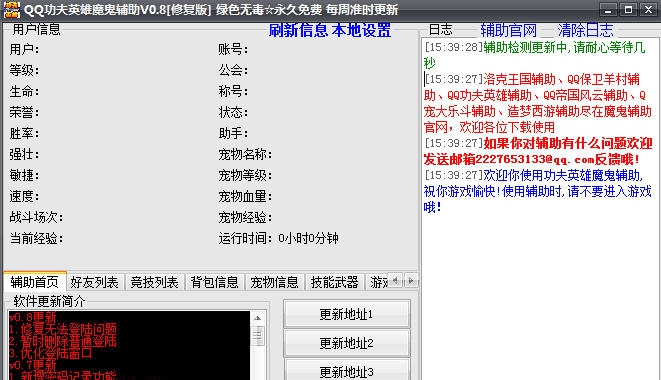The image size is (661, 380).
Task: Click the scrollbar thumb in update notes
Action: [258, 336]
